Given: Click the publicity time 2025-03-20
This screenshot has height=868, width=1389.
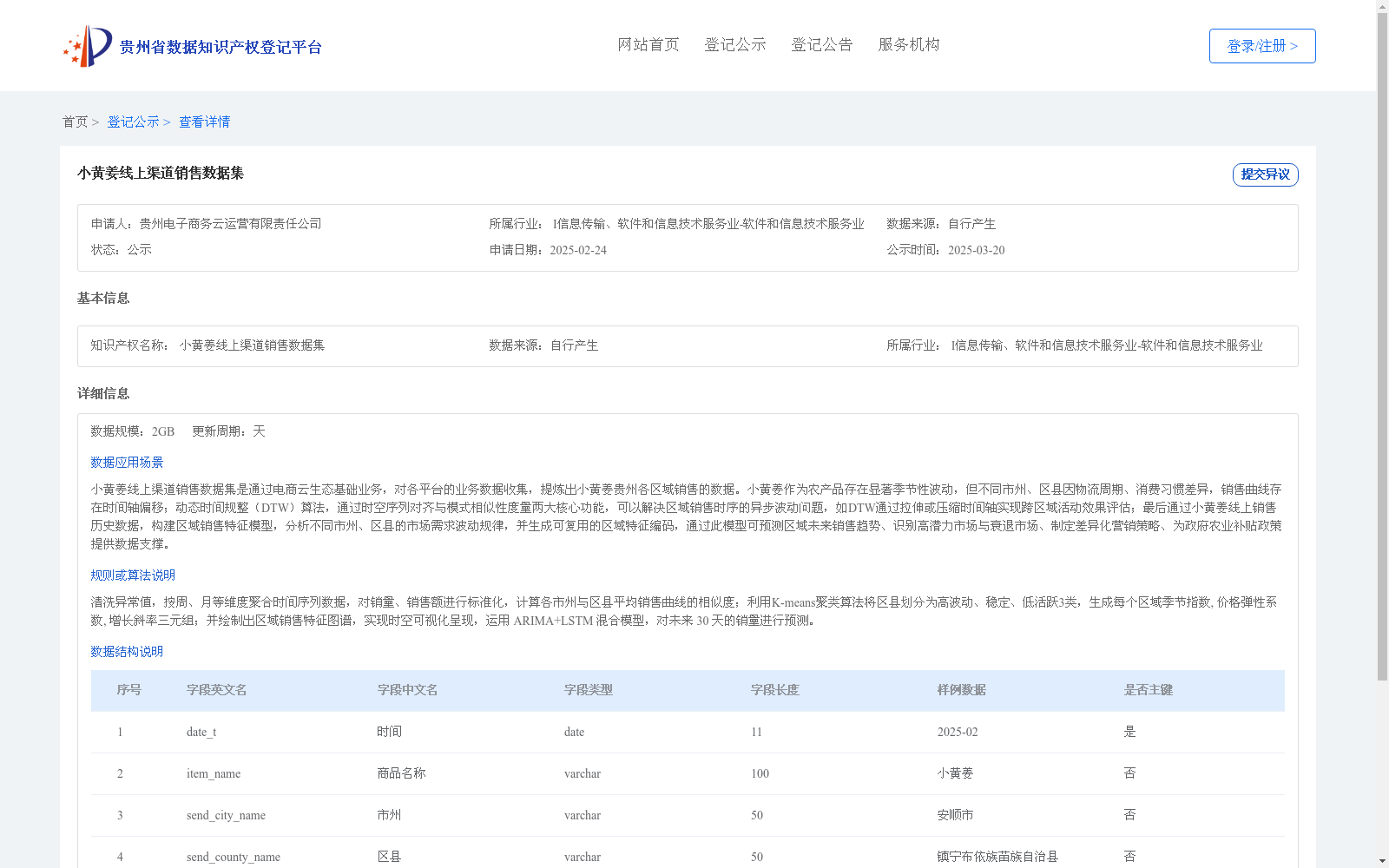Looking at the screenshot, I should click(977, 250).
